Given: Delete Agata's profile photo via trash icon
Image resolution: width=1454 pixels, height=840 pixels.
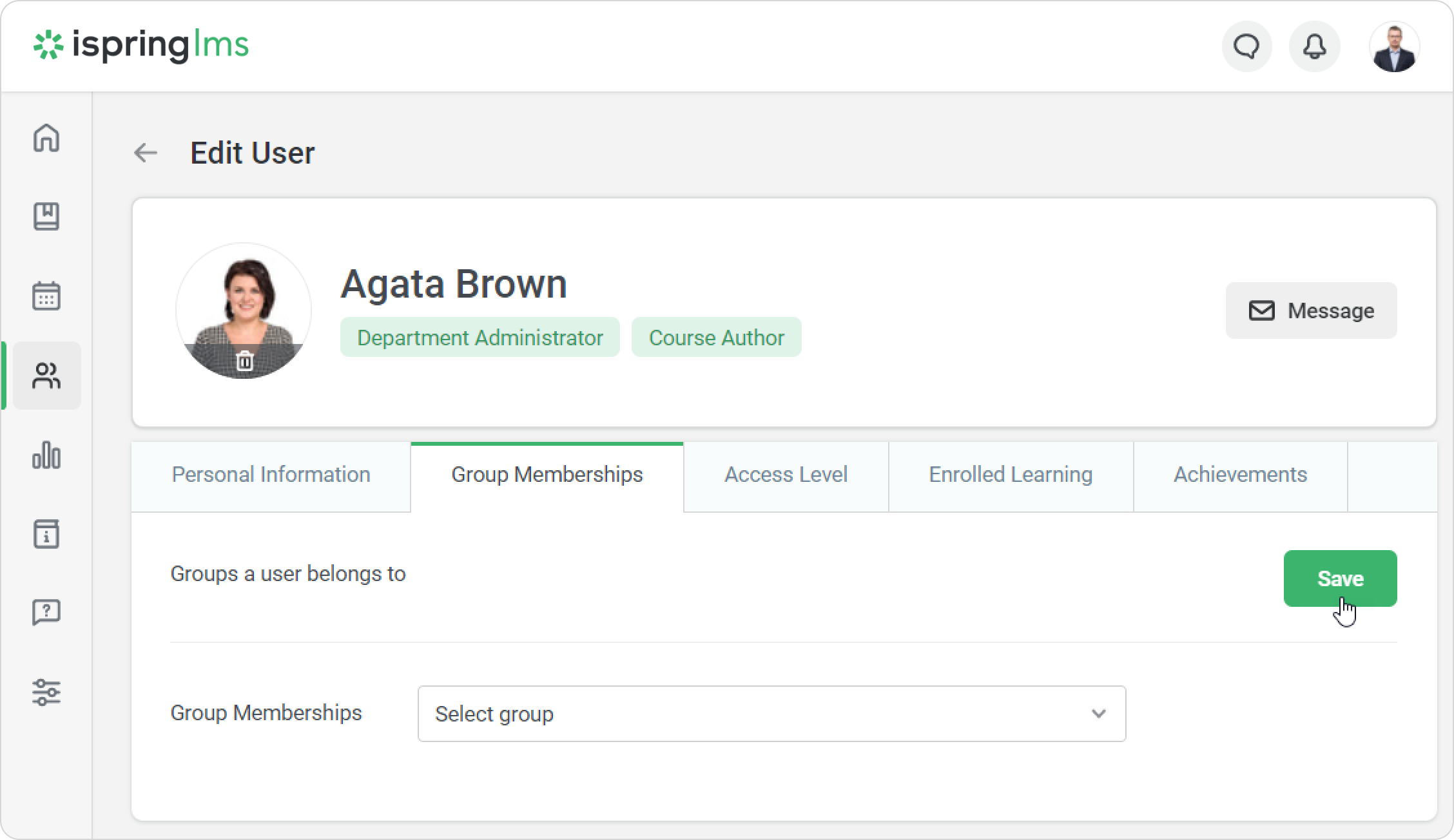Looking at the screenshot, I should point(244,361).
